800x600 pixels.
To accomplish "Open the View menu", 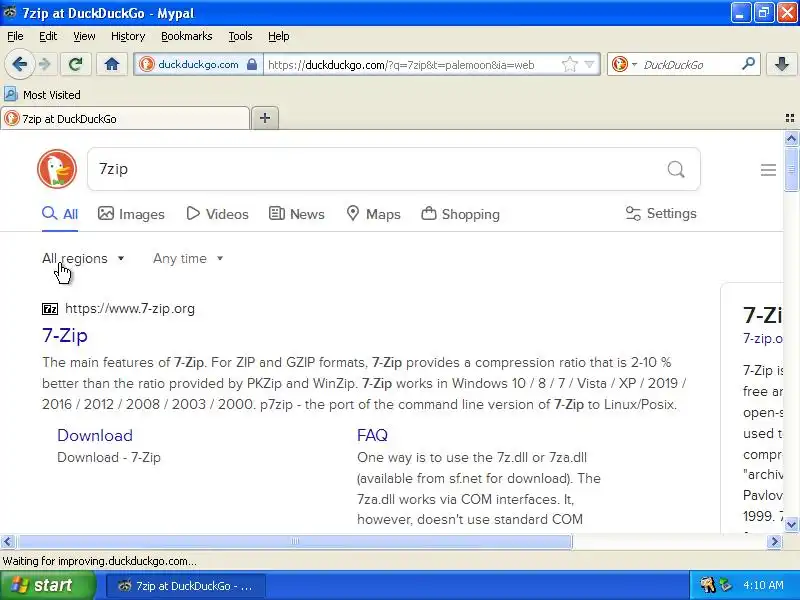I will tap(84, 36).
